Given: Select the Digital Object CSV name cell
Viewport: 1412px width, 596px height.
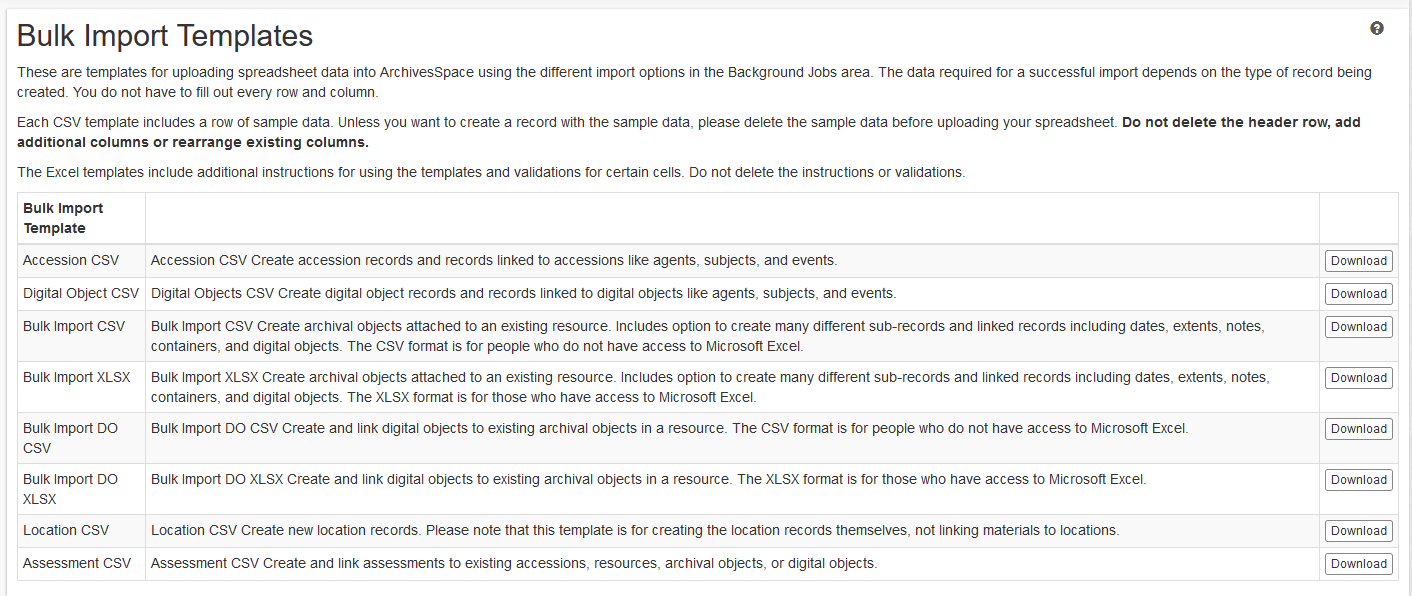Looking at the screenshot, I should [81, 293].
